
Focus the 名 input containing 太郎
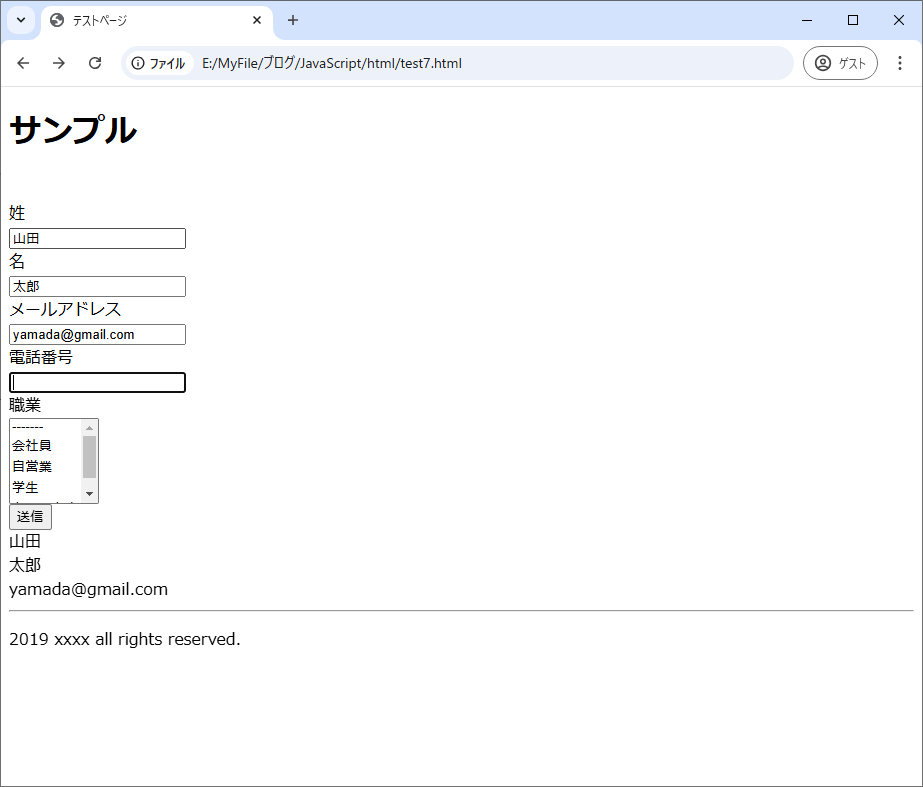pyautogui.click(x=97, y=287)
